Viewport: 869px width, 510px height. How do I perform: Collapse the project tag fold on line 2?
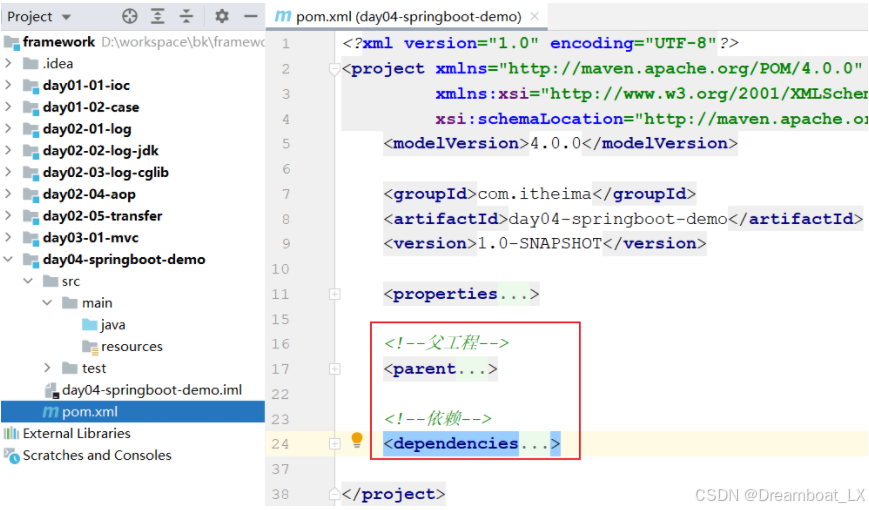pyautogui.click(x=334, y=69)
